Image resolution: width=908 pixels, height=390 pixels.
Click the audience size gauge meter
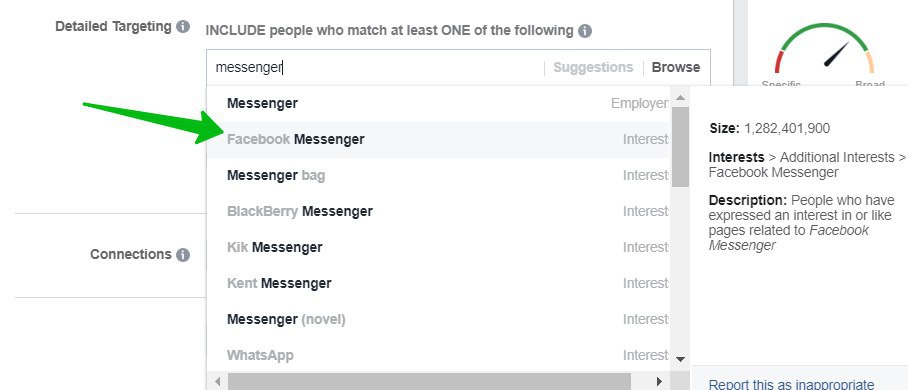(825, 49)
